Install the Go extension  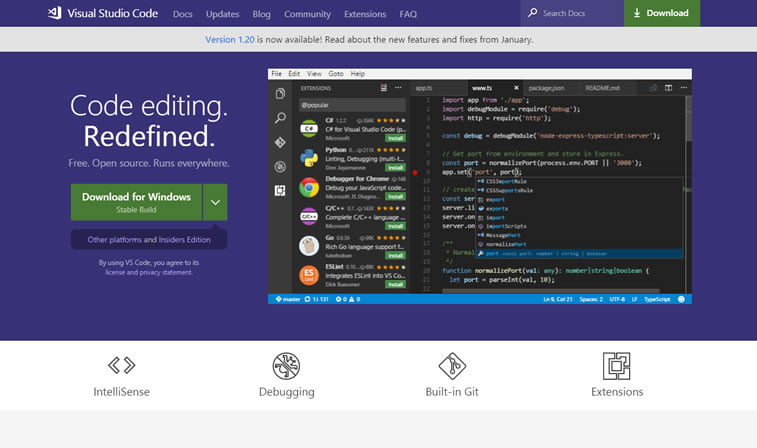pyautogui.click(x=395, y=255)
